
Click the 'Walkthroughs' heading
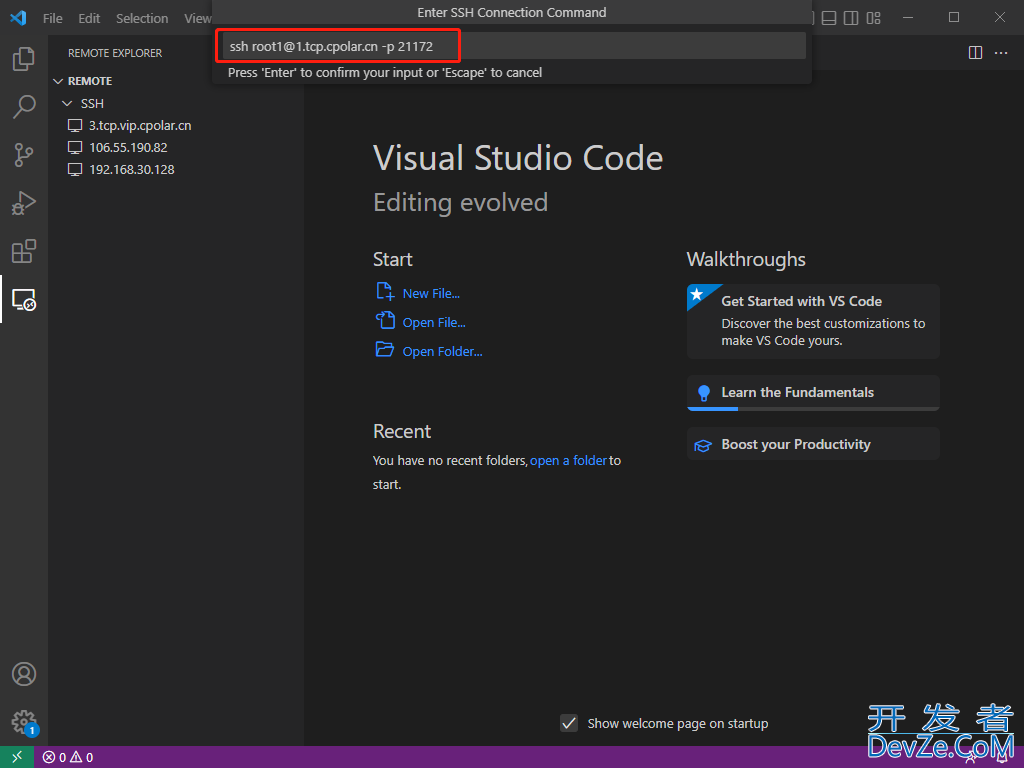[x=746, y=259]
